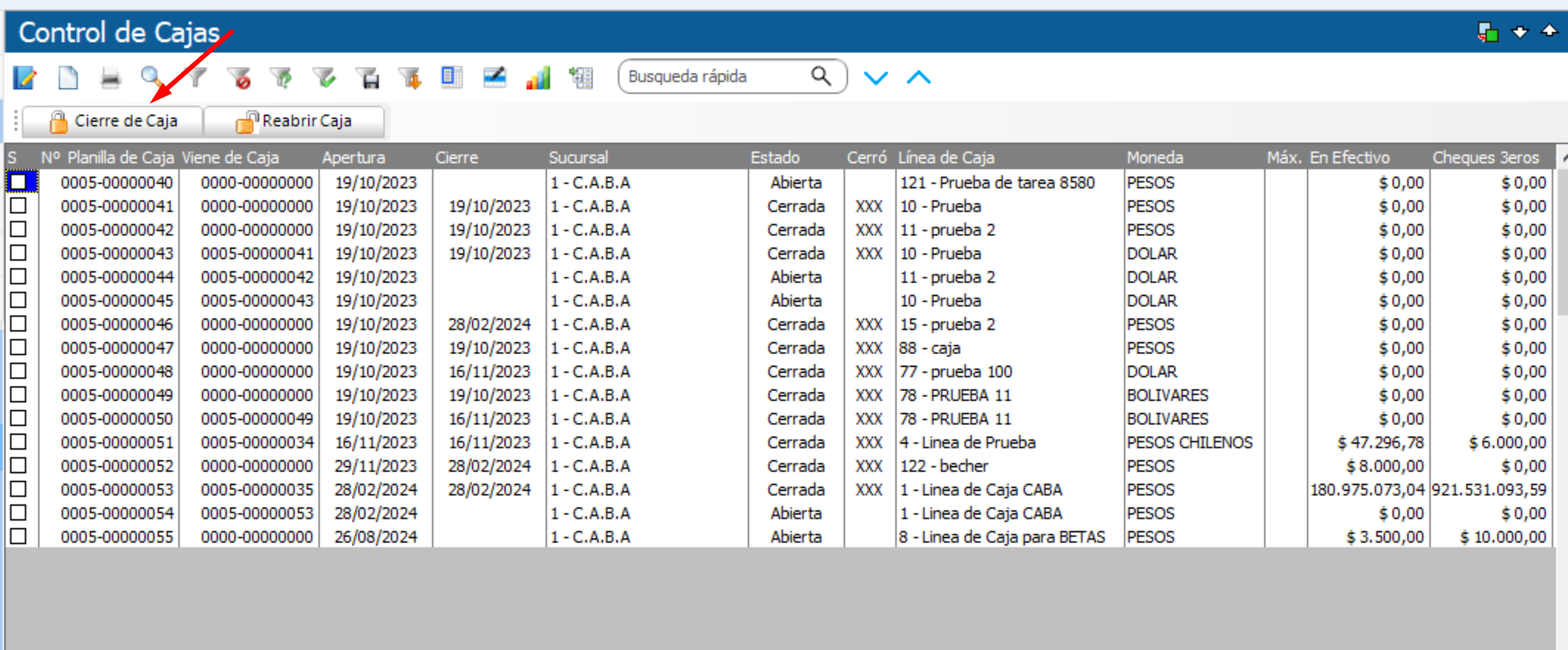Sort by the Estado column header
This screenshot has height=650, width=1568.
click(x=774, y=158)
